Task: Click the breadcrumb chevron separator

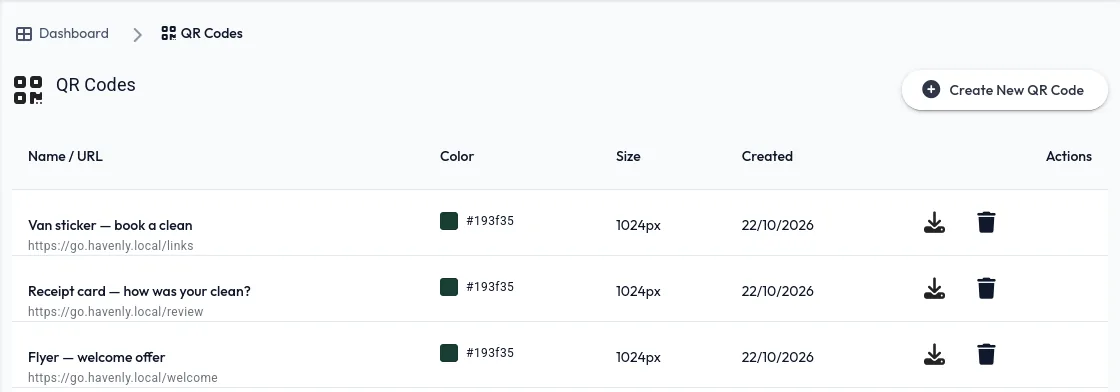Action: pos(138,34)
